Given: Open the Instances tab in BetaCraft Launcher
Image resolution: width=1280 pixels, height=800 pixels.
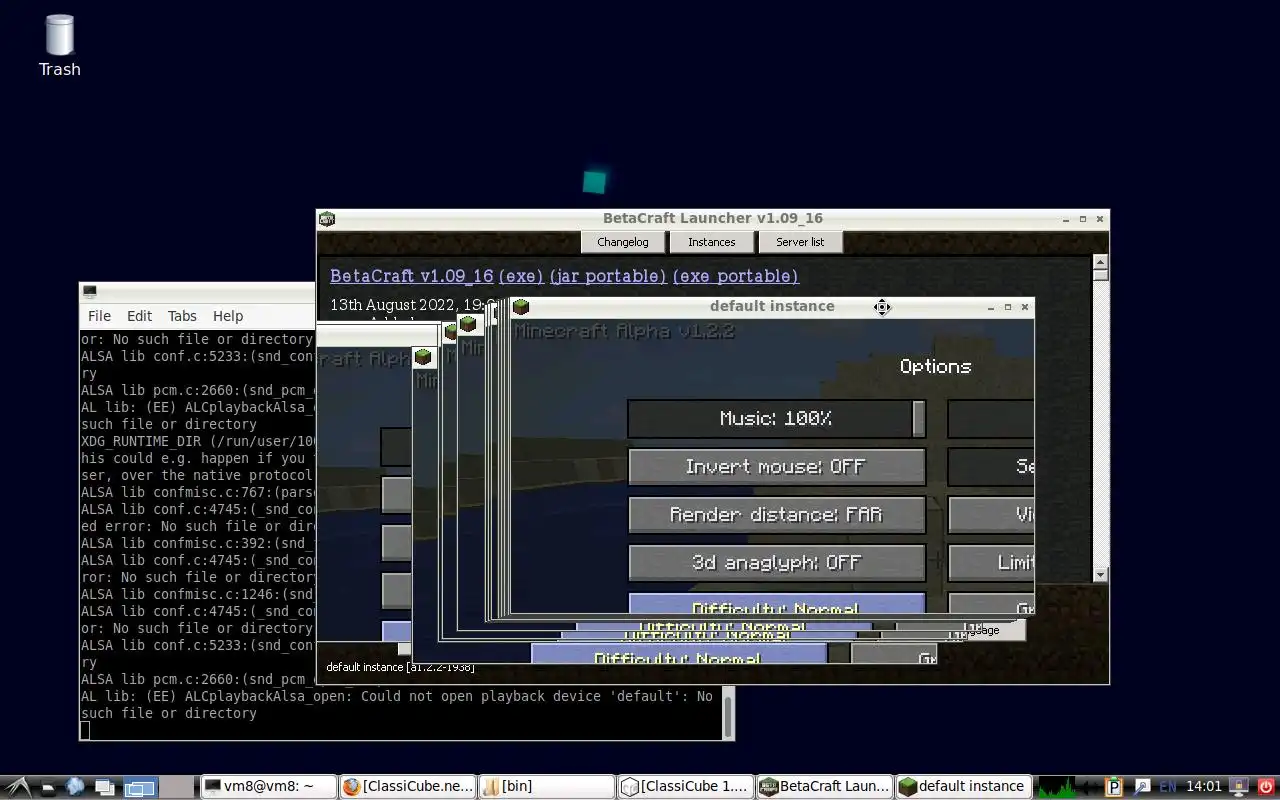Looking at the screenshot, I should 712,242.
